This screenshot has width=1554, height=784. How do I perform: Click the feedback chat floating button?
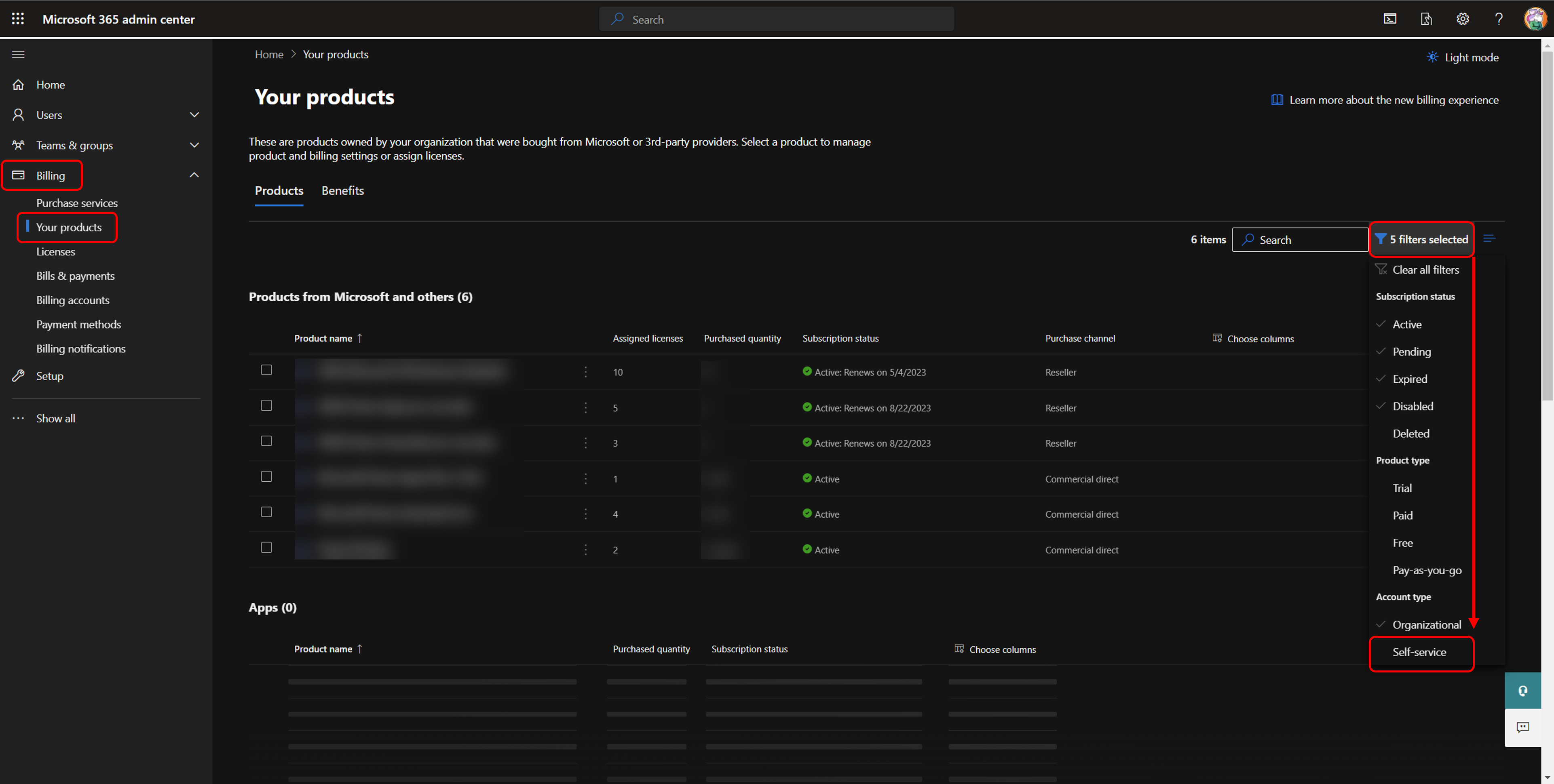coord(1522,727)
